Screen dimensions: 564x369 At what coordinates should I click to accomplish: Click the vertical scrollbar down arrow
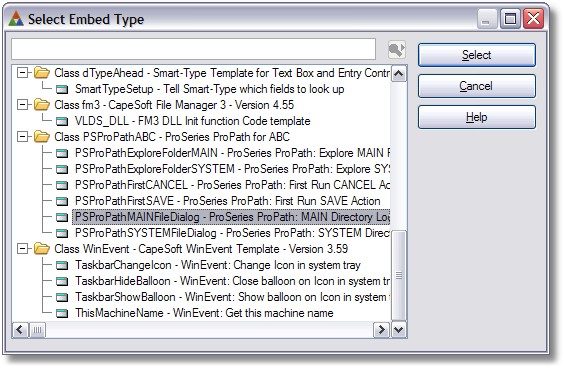399,329
